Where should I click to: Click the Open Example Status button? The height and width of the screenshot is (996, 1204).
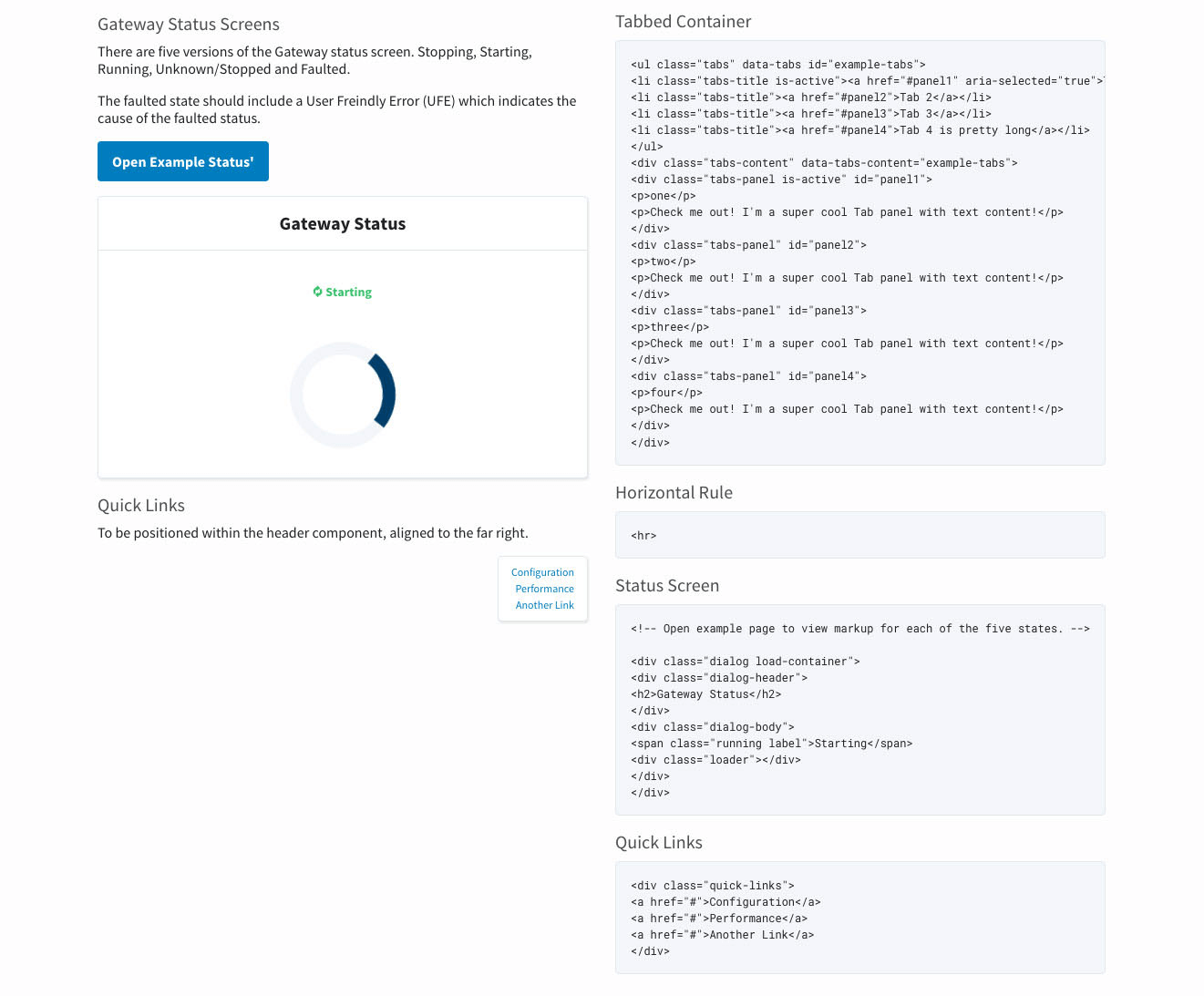[182, 161]
